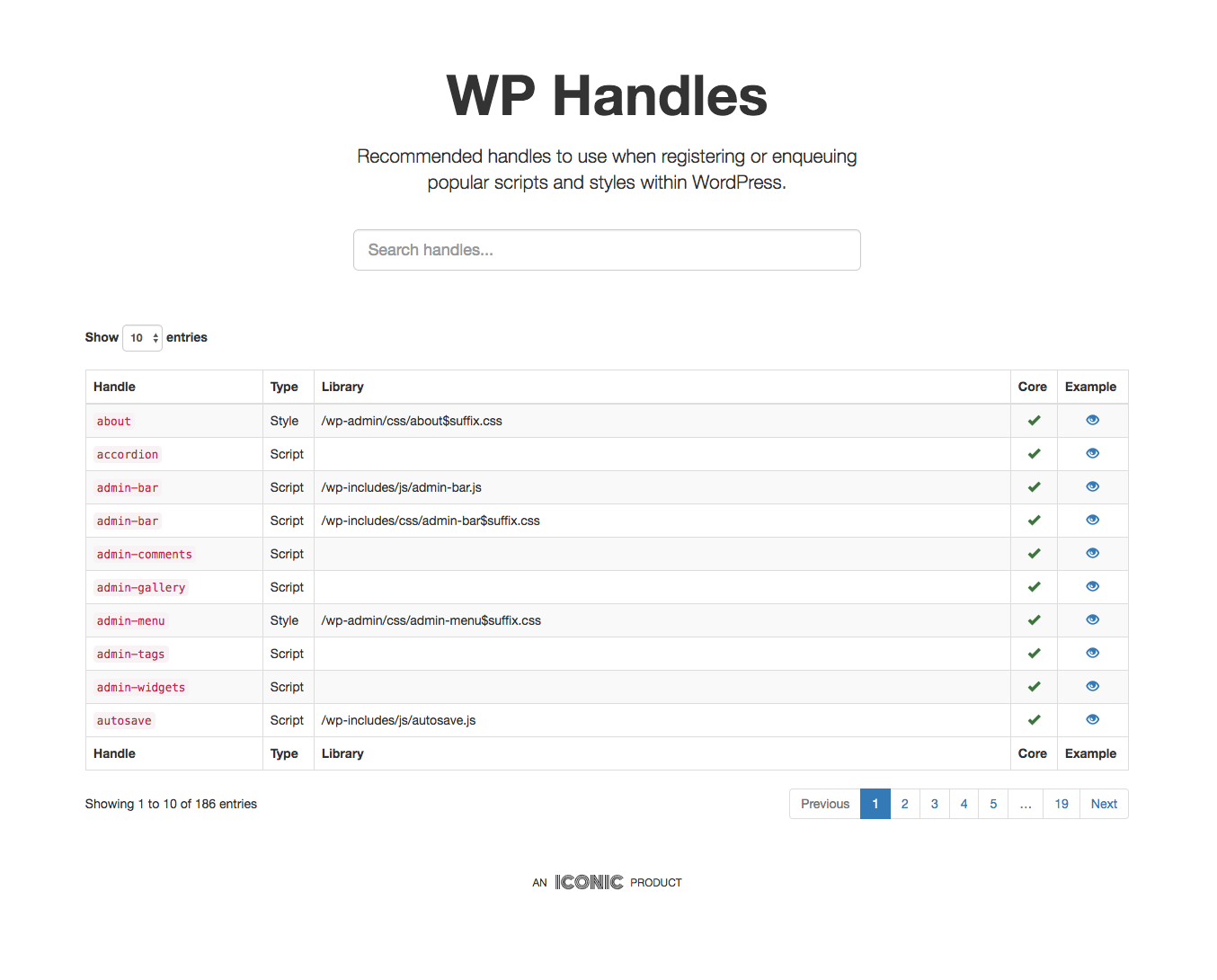The image size is (1217, 980).
Task: Click the Search handles input field
Action: tap(607, 250)
